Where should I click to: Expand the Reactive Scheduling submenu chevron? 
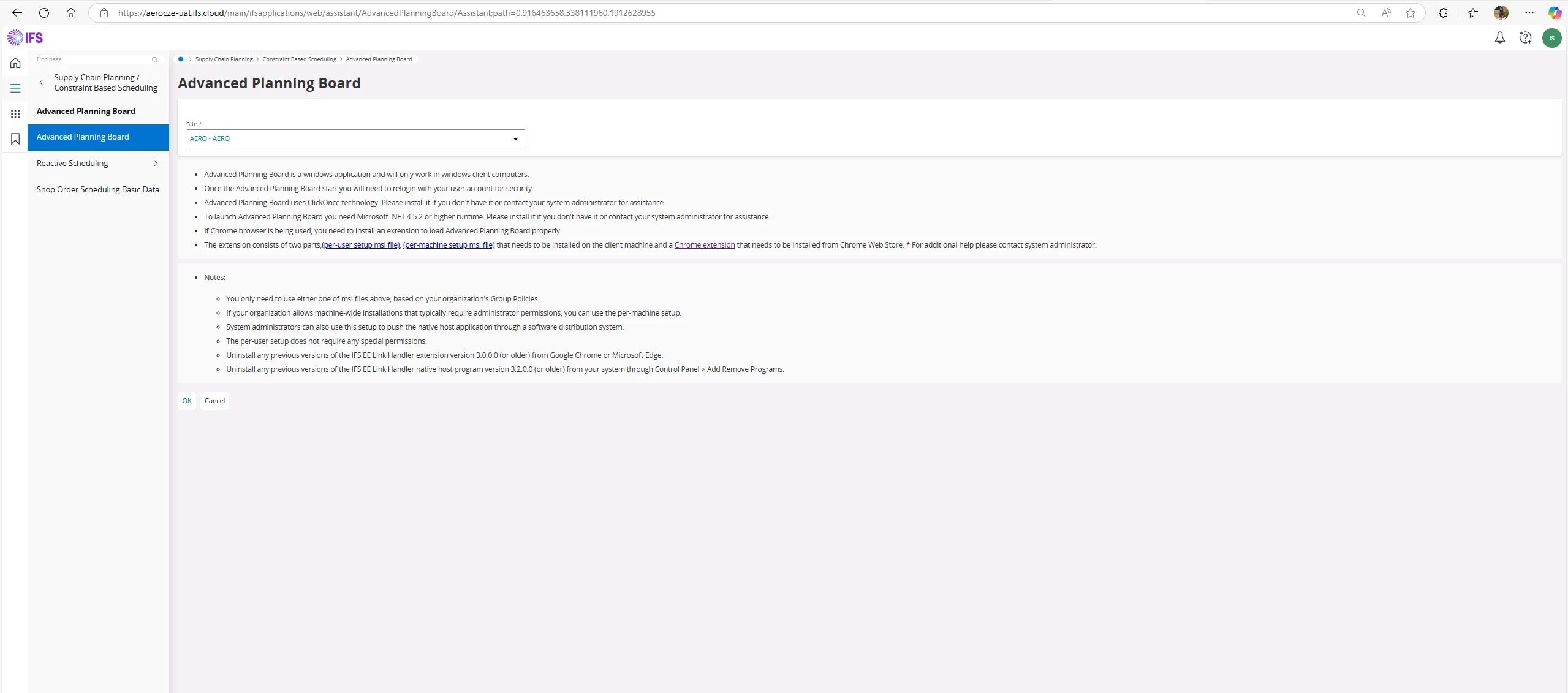click(x=156, y=164)
